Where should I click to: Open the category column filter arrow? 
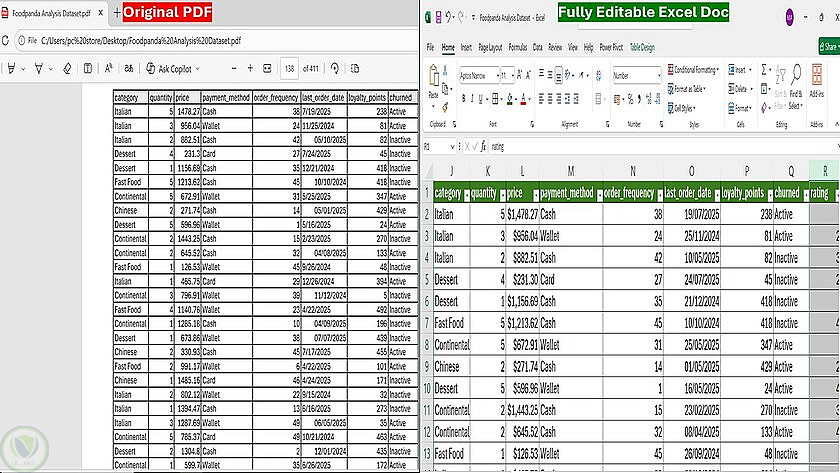click(467, 196)
